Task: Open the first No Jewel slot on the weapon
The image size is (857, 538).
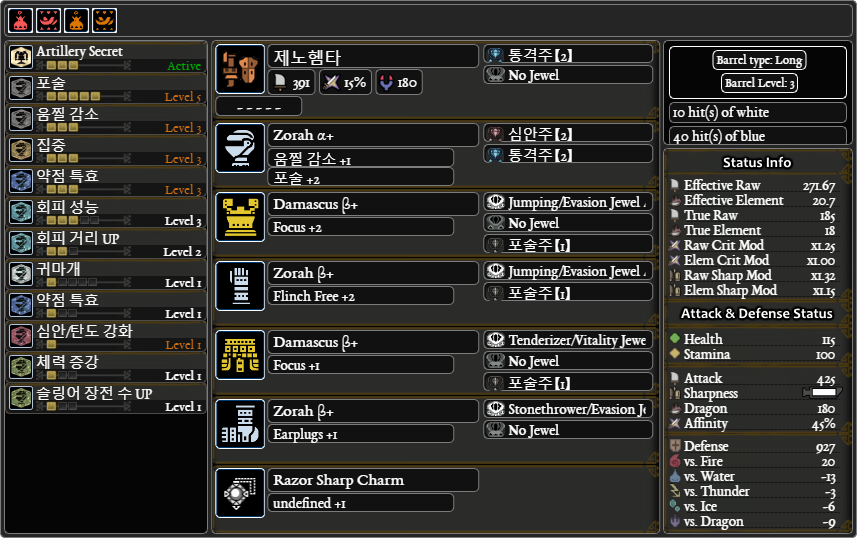Action: coord(568,75)
